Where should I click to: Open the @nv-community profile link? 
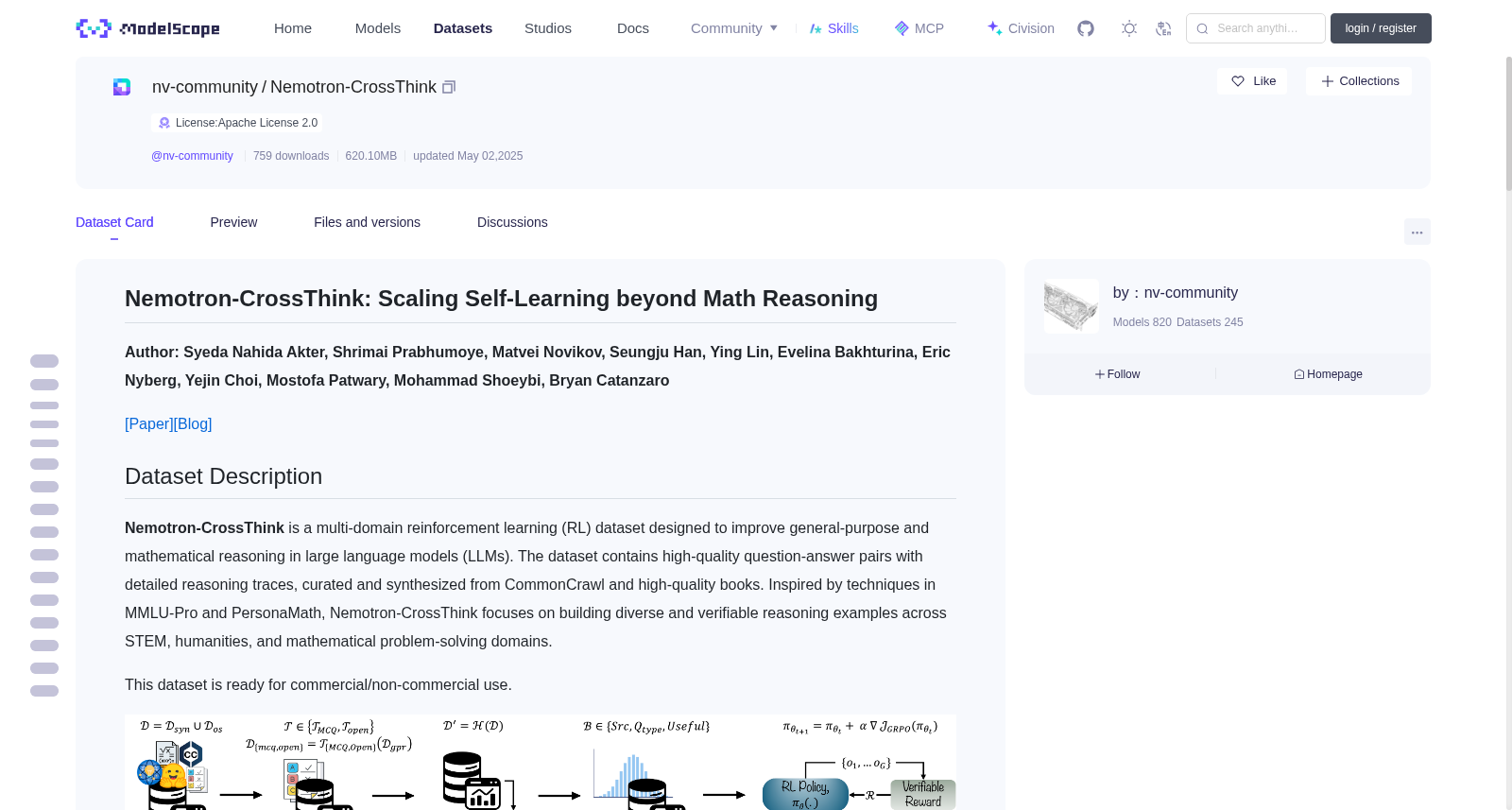tap(192, 156)
